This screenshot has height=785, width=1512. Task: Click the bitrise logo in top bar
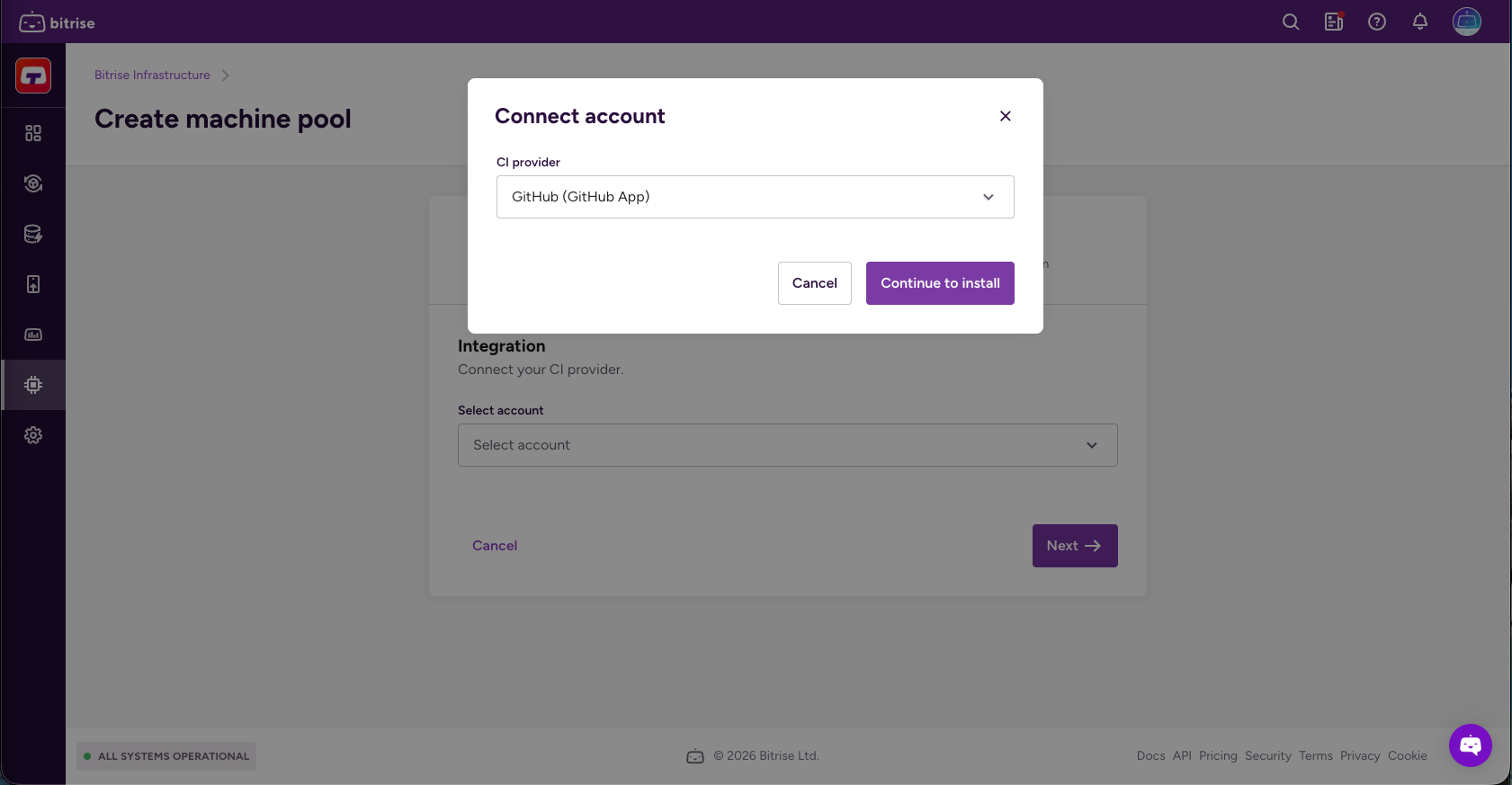[57, 22]
